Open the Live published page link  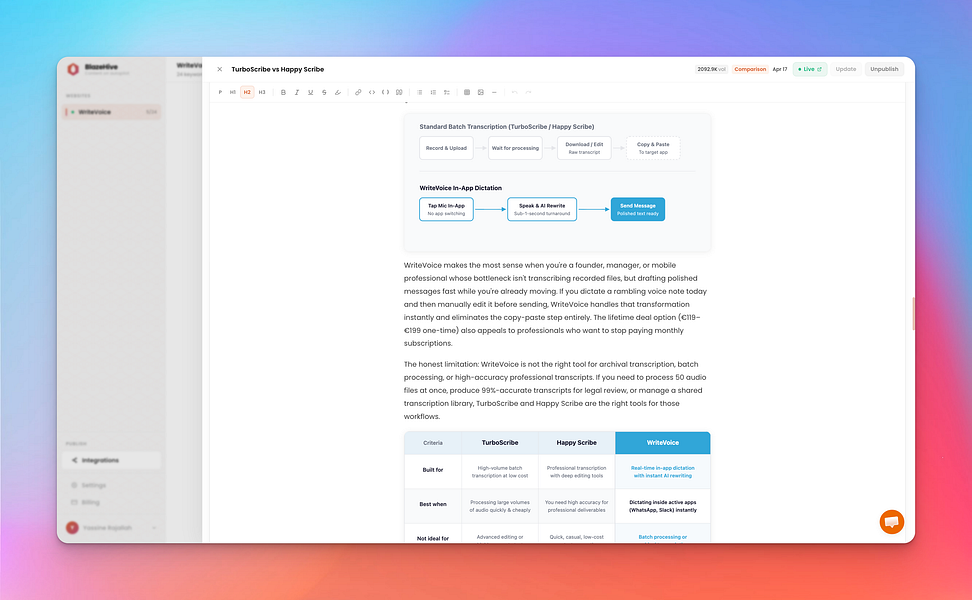810,69
